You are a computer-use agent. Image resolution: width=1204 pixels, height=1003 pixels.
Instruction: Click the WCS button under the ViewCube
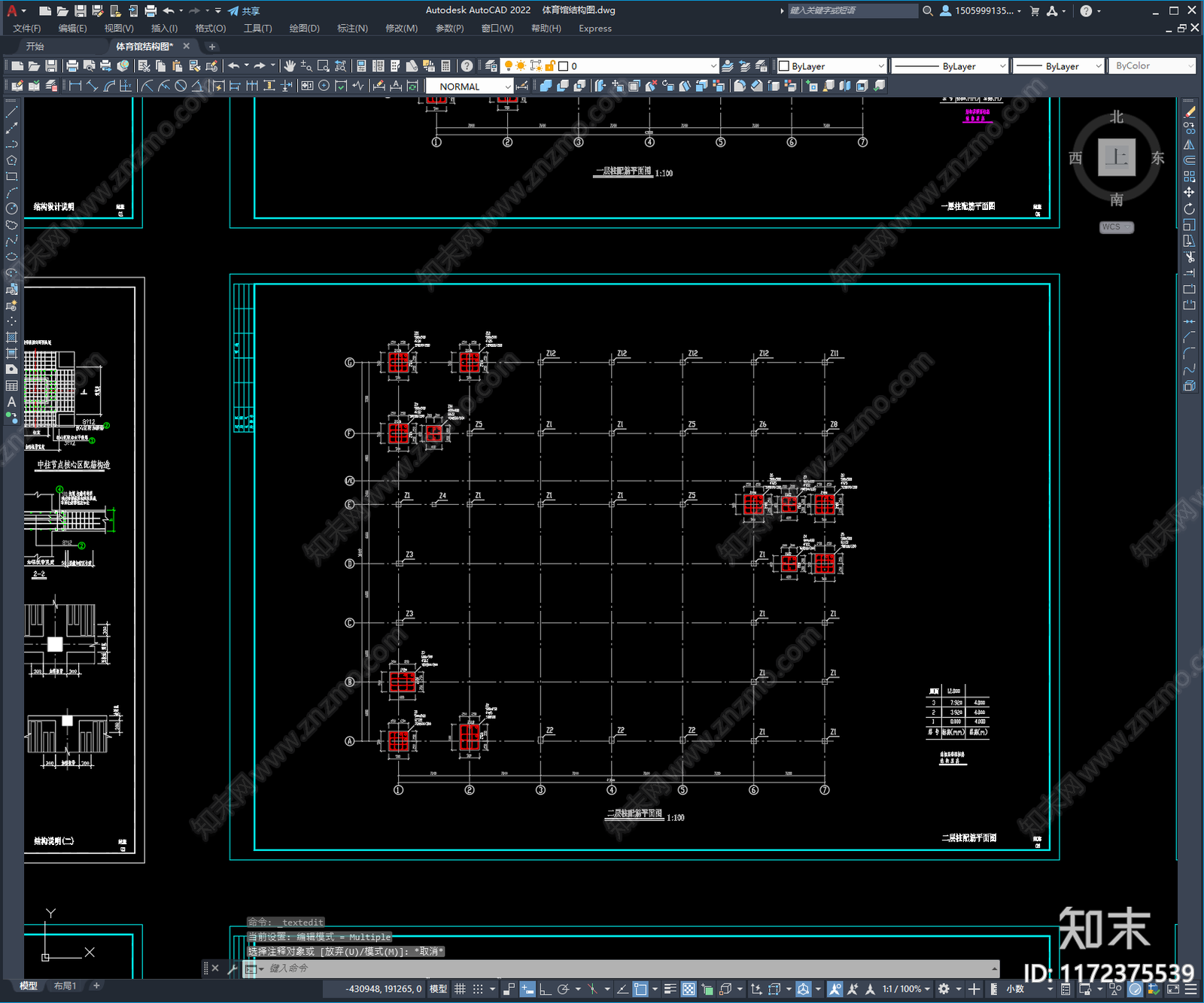point(1116,227)
